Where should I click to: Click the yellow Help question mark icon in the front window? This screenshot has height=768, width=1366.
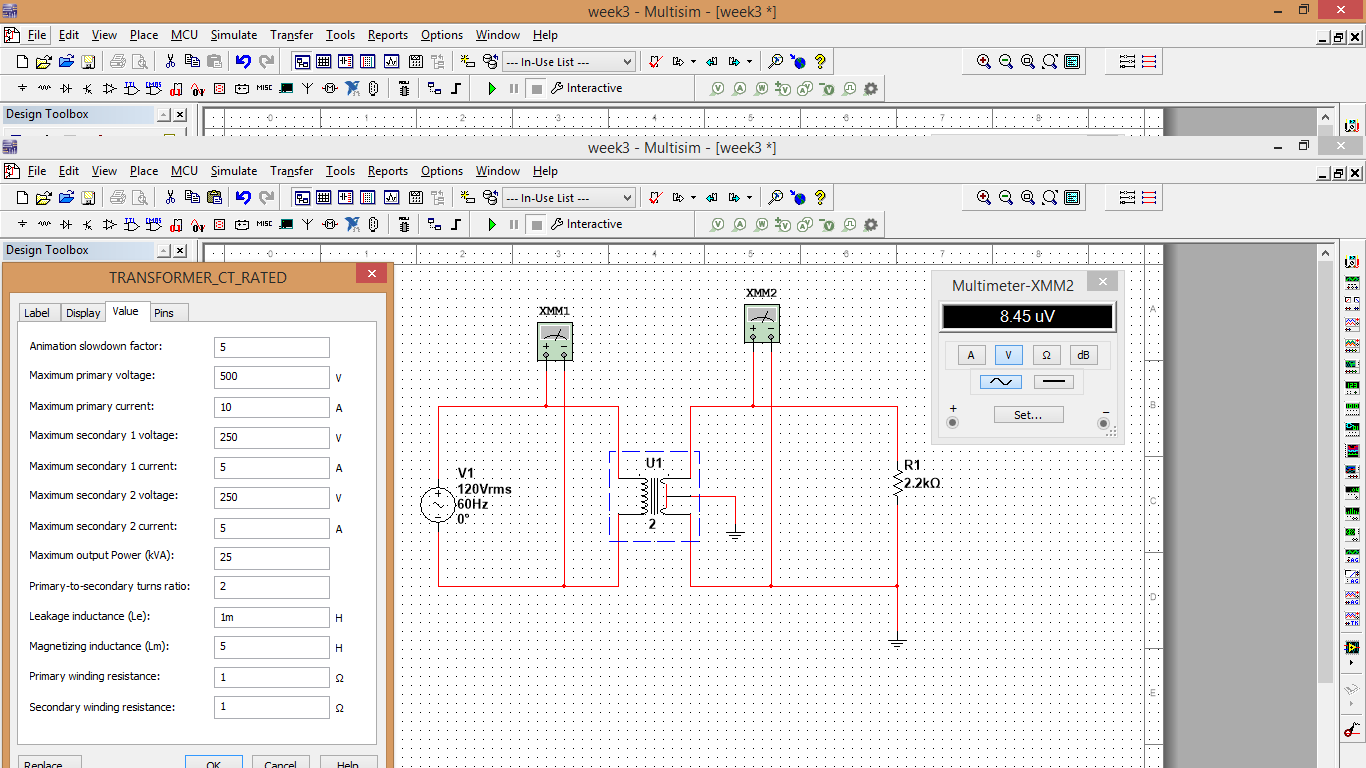coord(820,198)
